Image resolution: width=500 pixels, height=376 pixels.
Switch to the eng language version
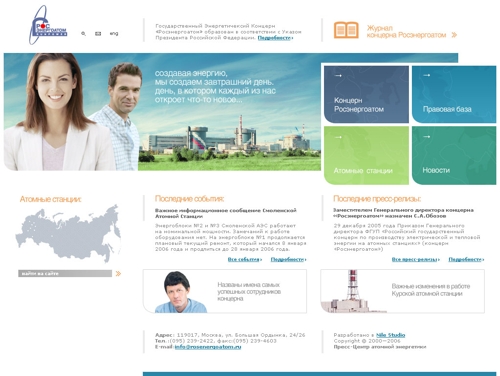pyautogui.click(x=114, y=34)
